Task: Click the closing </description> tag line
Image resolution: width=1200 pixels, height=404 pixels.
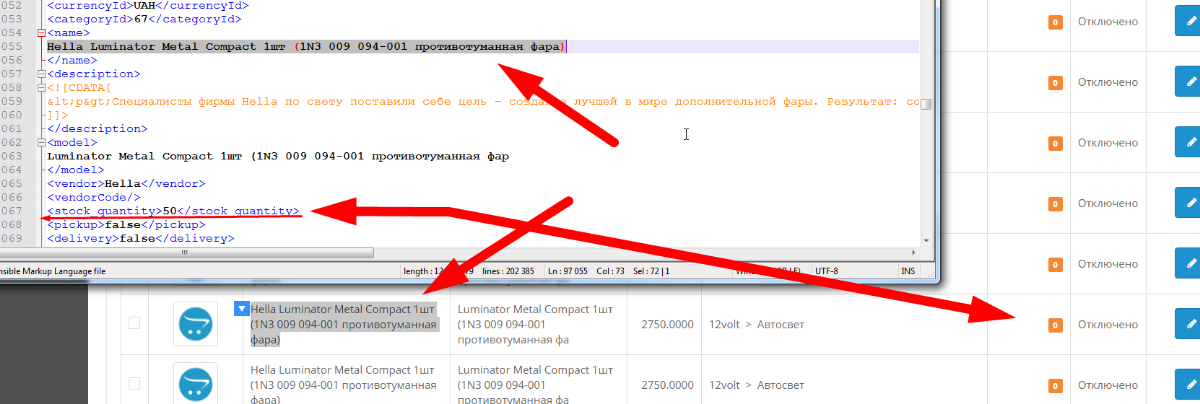Action: pyautogui.click(x=96, y=128)
